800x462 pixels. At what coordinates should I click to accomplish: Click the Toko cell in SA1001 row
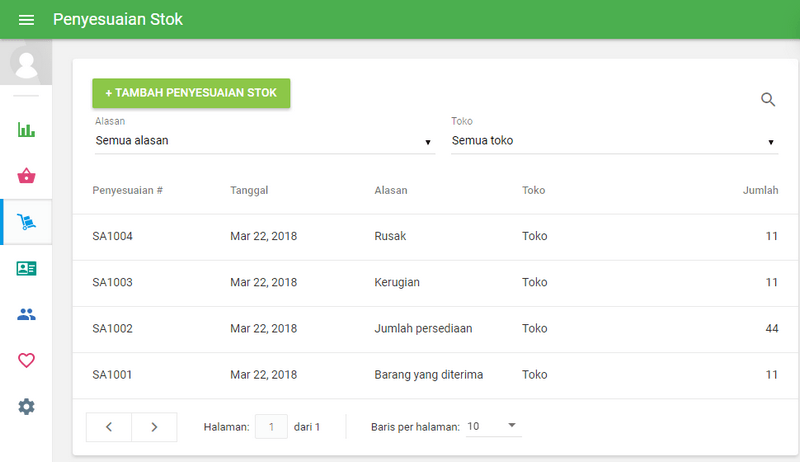(535, 375)
